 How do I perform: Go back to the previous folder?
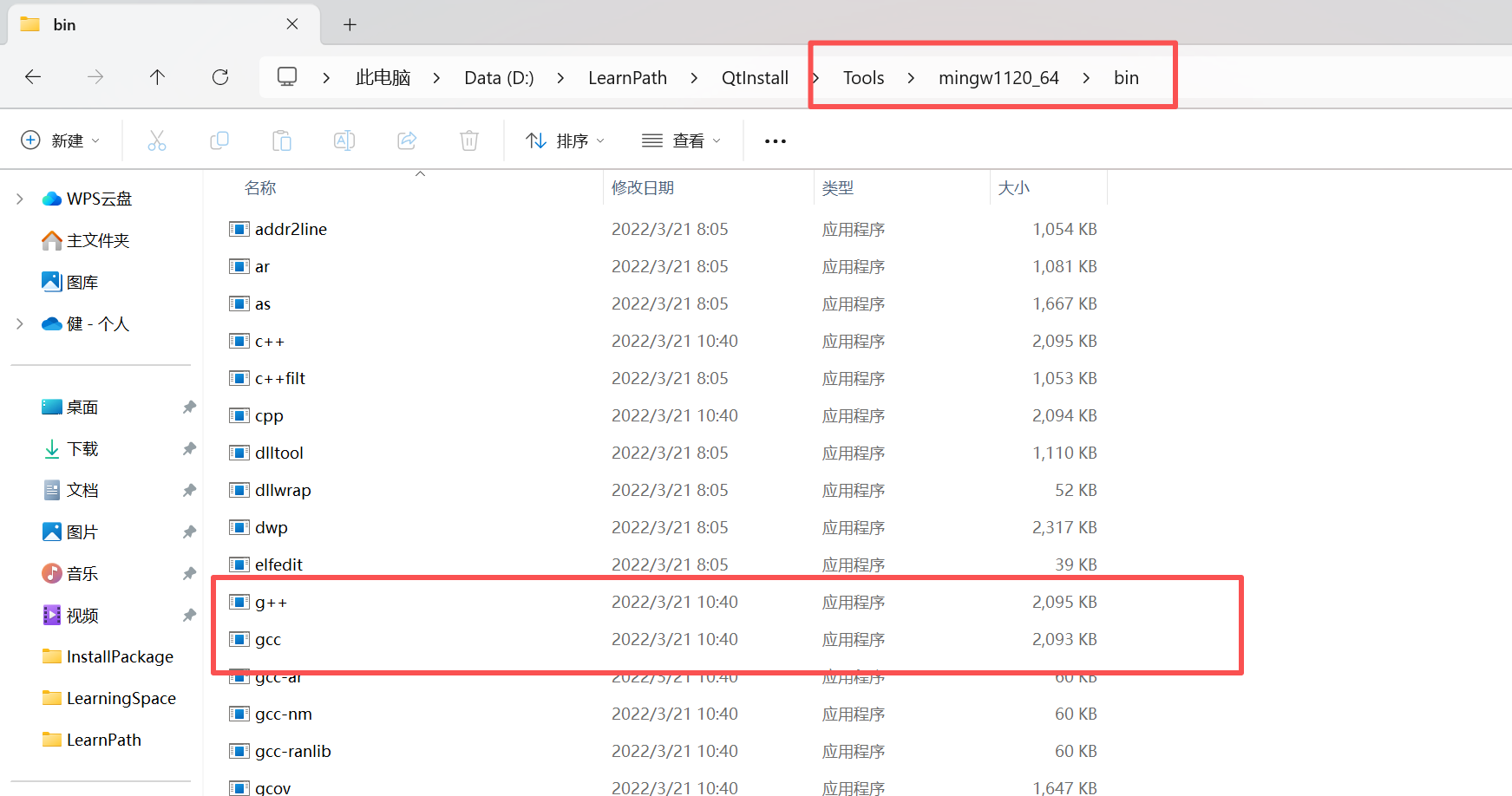33,77
